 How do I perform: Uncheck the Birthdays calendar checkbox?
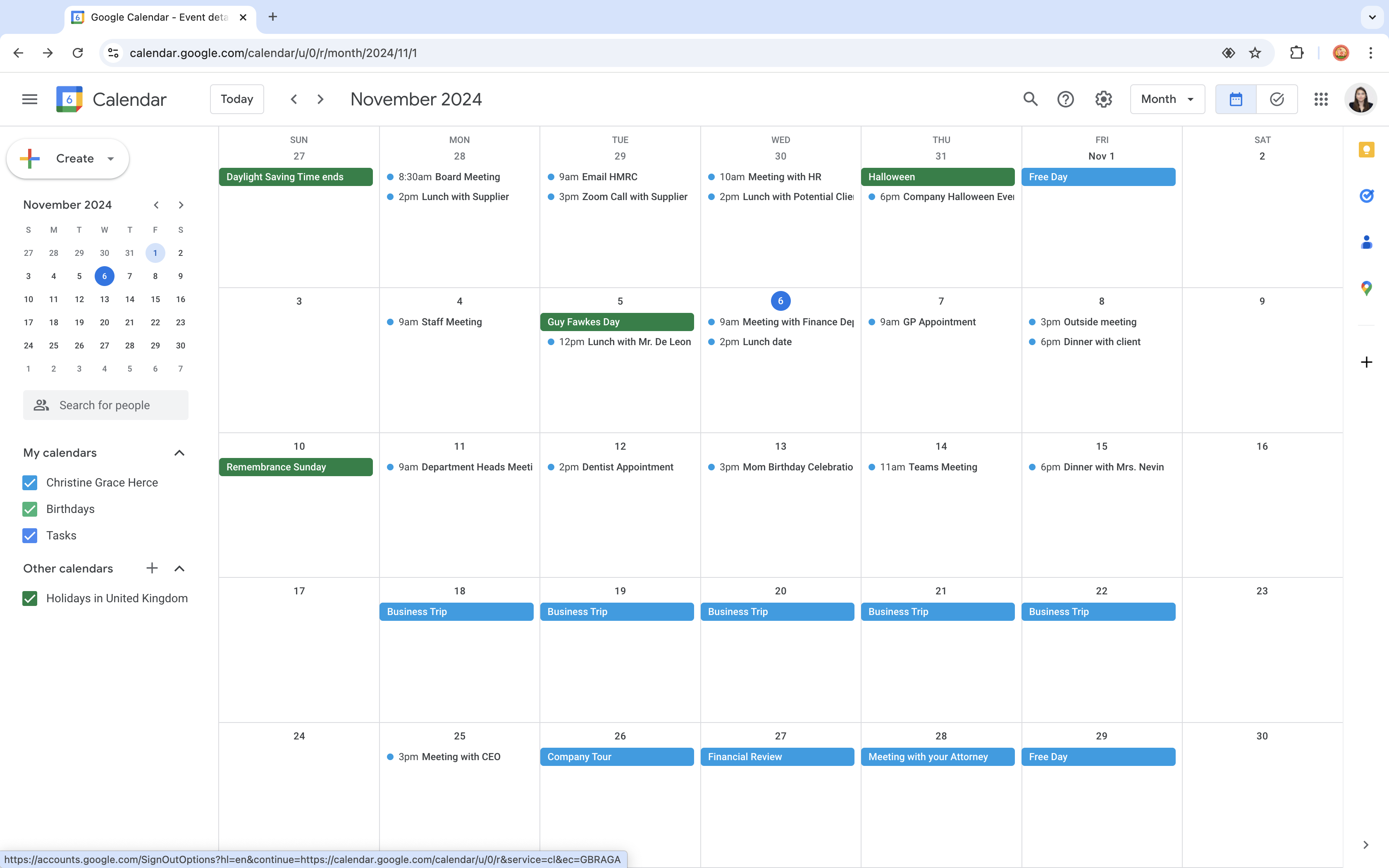30,509
